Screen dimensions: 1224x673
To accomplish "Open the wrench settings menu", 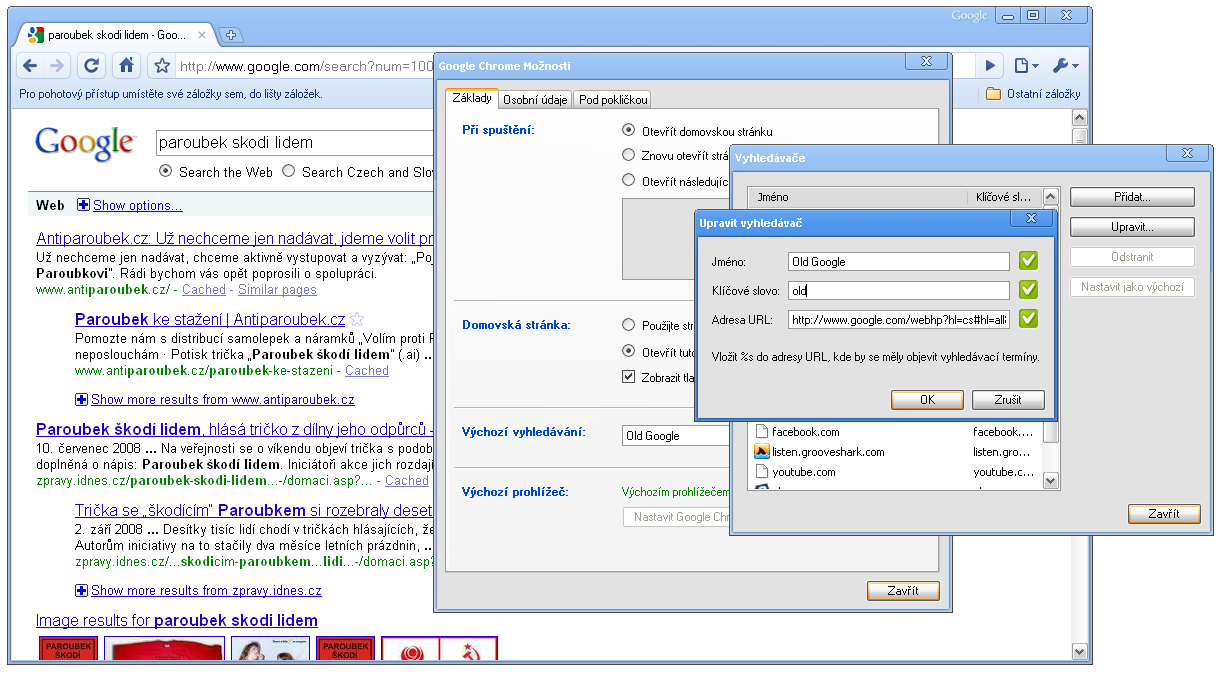I will [x=1064, y=66].
